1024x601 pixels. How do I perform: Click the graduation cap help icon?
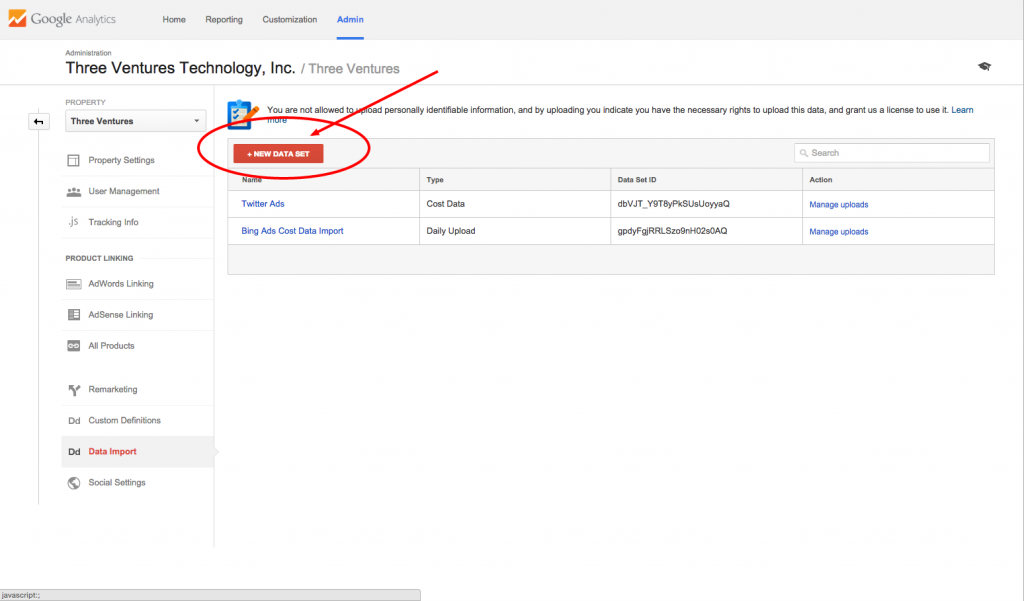(x=984, y=66)
